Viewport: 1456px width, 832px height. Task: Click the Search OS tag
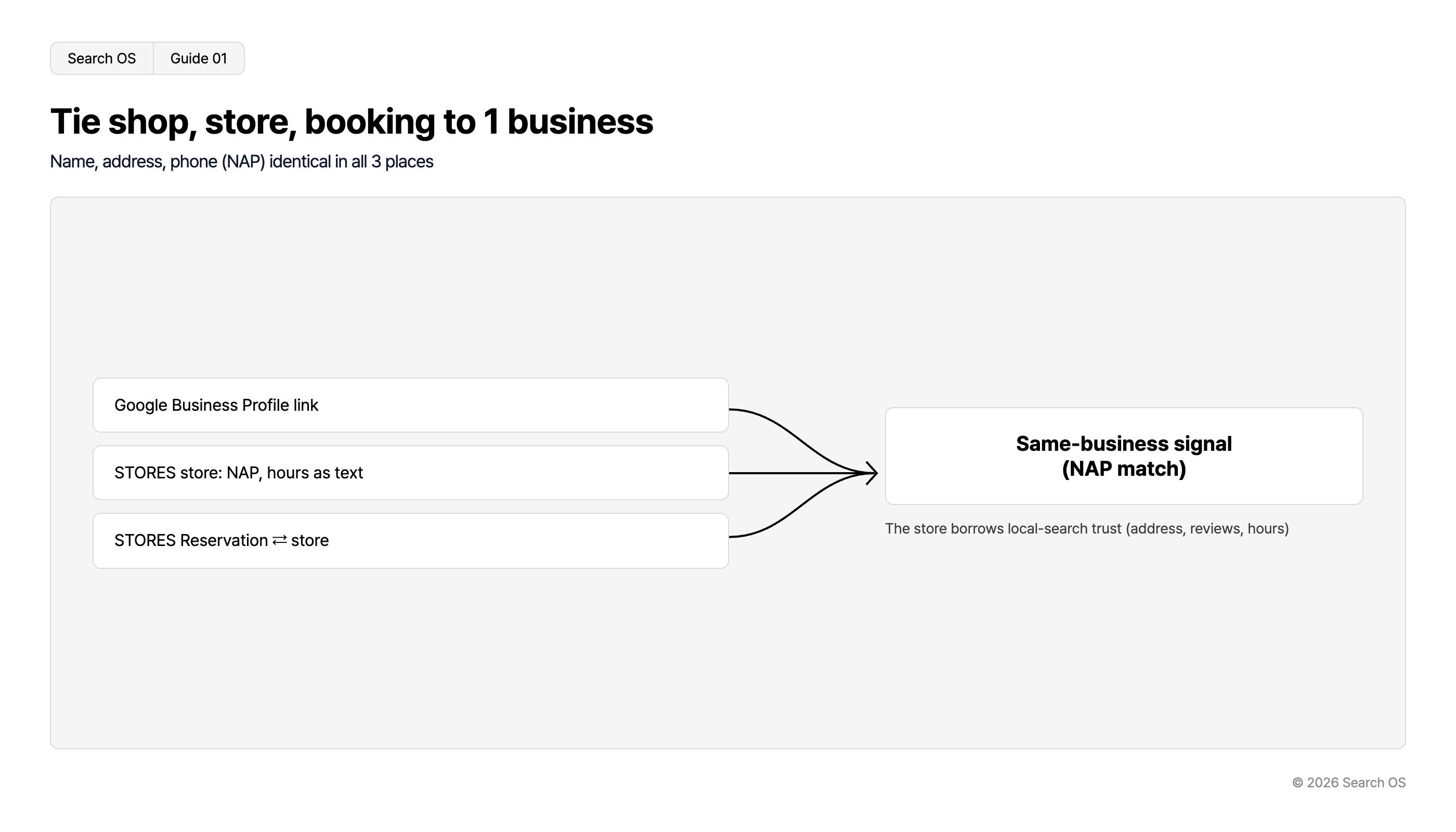pos(102,58)
